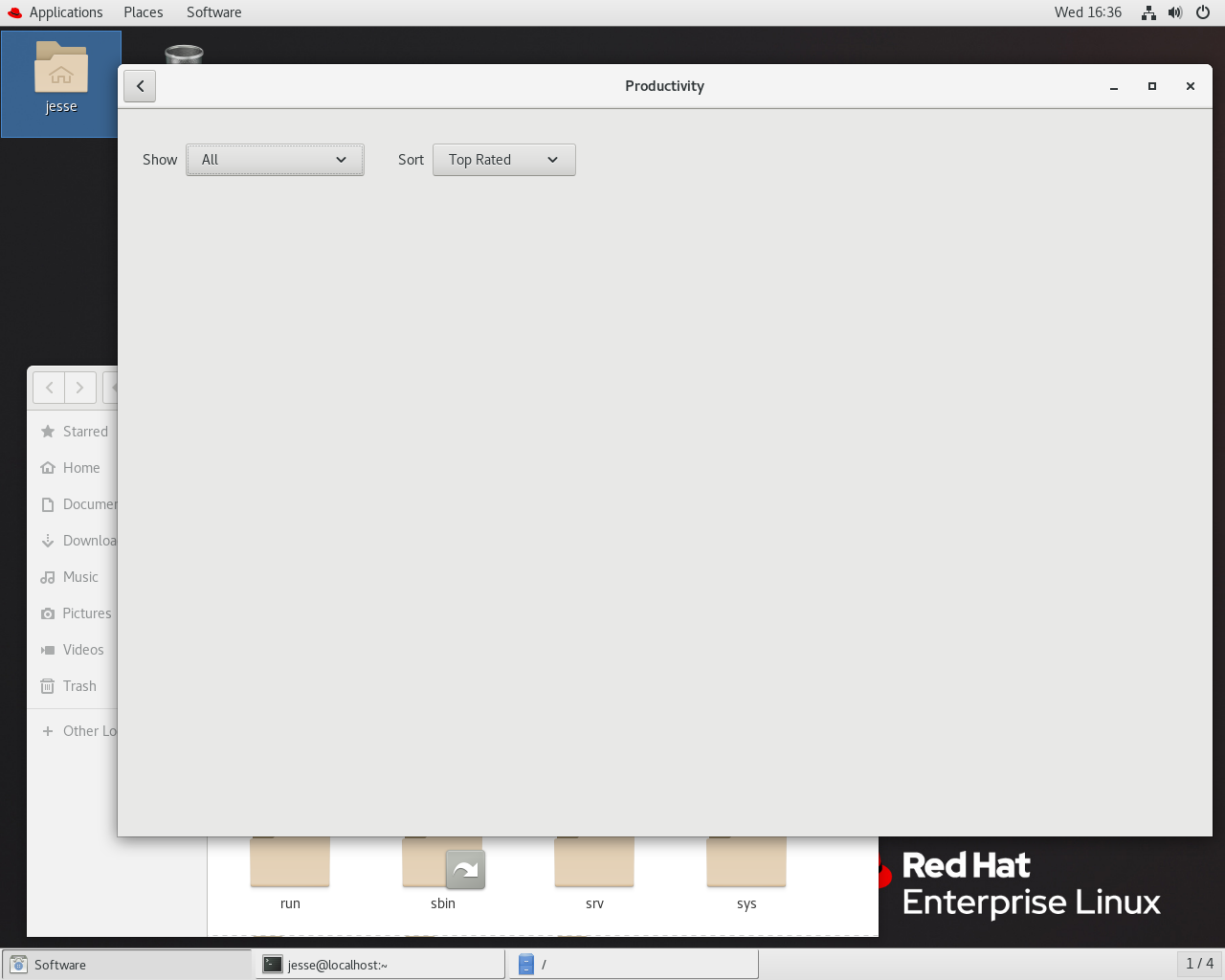Image resolution: width=1225 pixels, height=980 pixels.
Task: Open Documents in file manager sidebar
Action: tap(73, 504)
